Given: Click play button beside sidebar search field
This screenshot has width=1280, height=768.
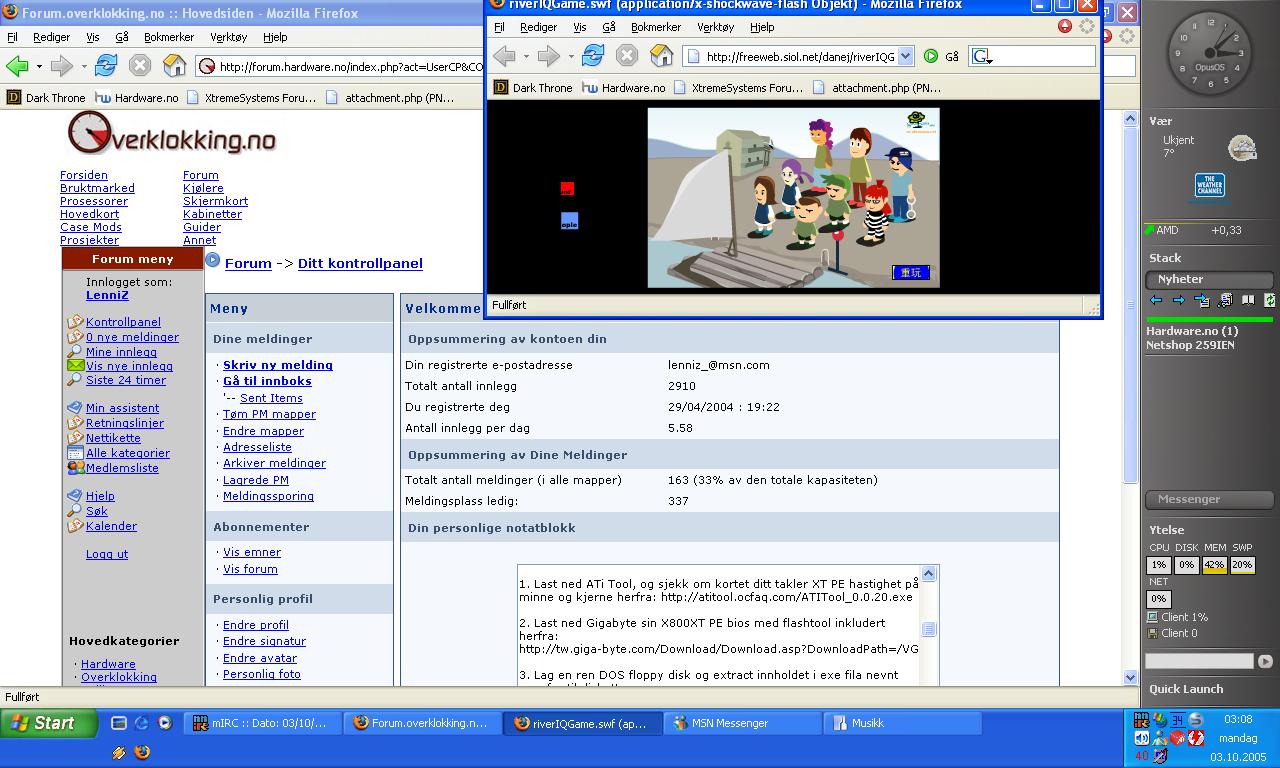Looking at the screenshot, I should pyautogui.click(x=1265, y=661).
